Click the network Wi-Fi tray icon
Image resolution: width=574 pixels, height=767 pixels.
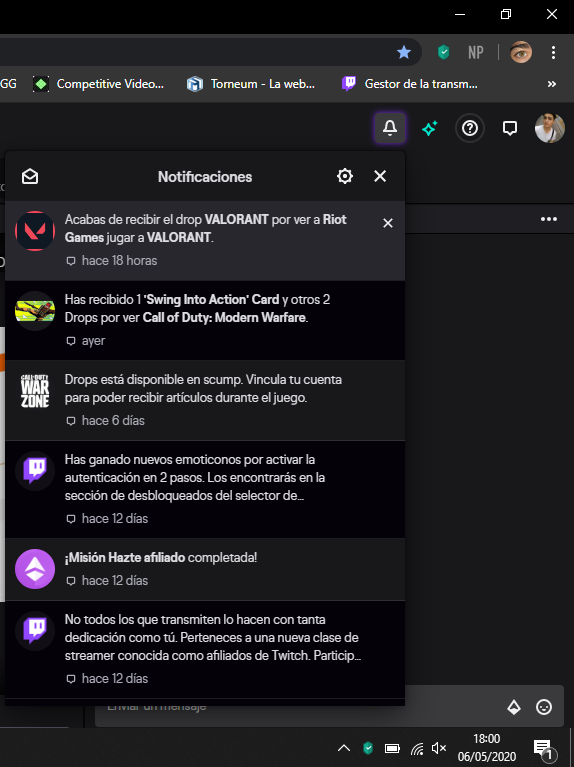tap(417, 748)
